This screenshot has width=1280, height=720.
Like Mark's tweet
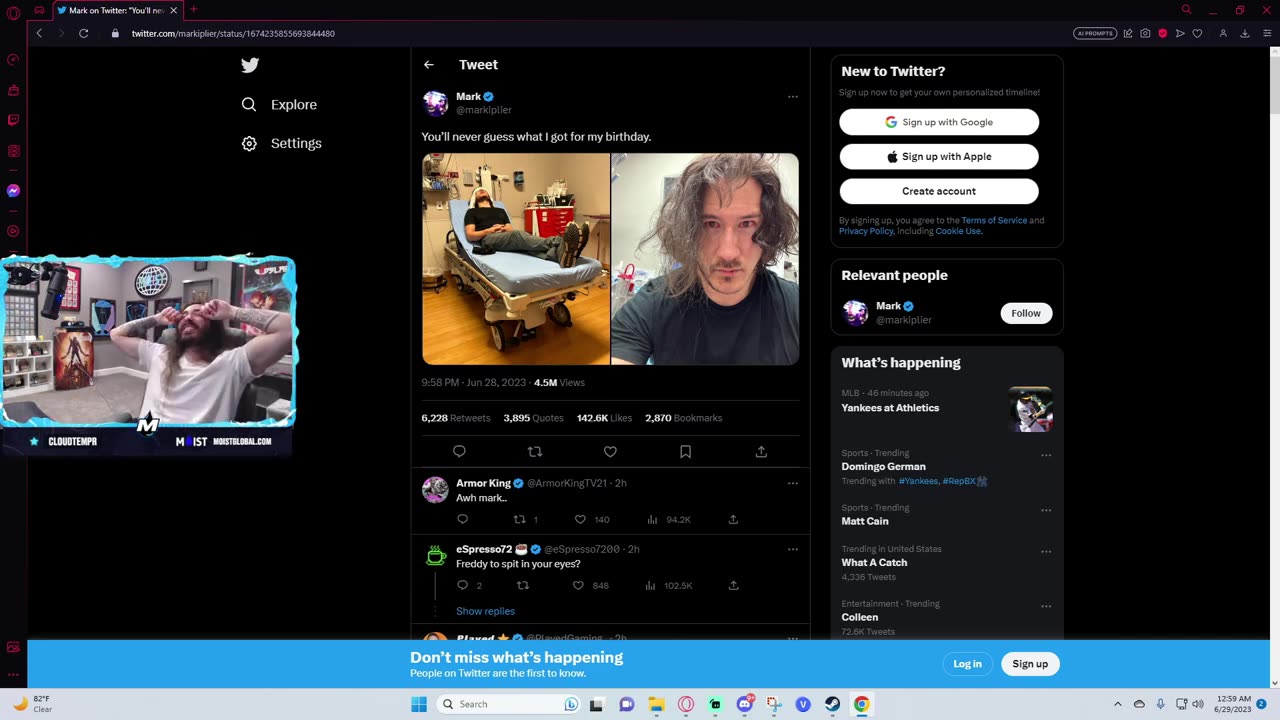tap(610, 452)
